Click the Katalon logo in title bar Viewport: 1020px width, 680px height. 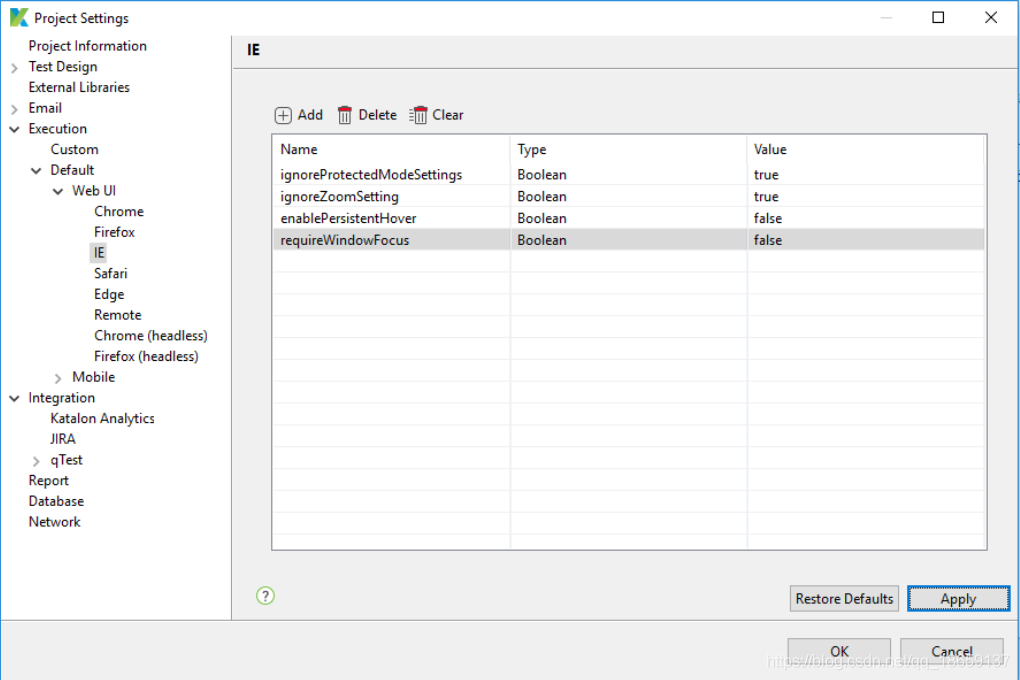coord(19,18)
